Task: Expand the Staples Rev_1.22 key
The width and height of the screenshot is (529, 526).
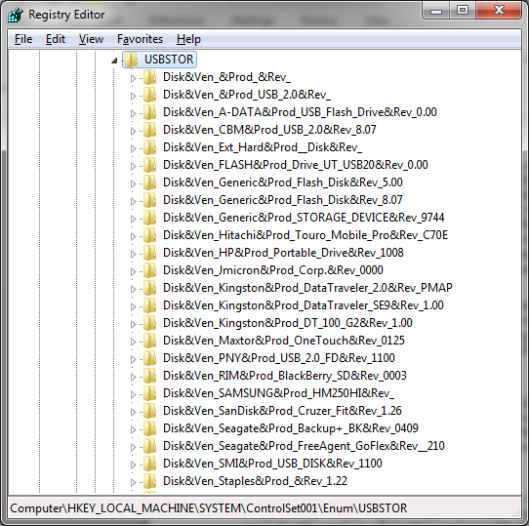Action: (133, 482)
